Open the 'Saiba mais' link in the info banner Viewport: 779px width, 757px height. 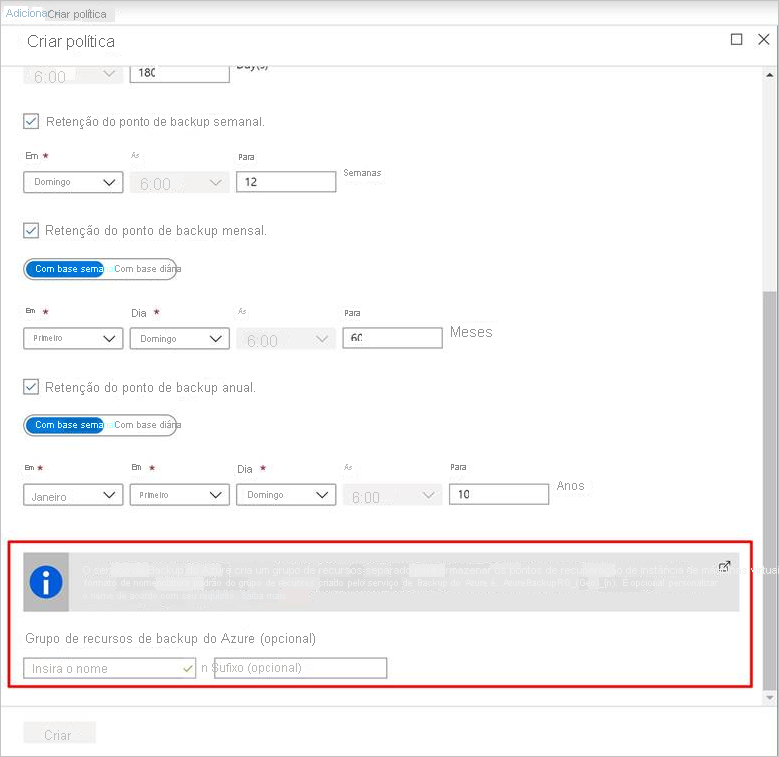[264, 596]
